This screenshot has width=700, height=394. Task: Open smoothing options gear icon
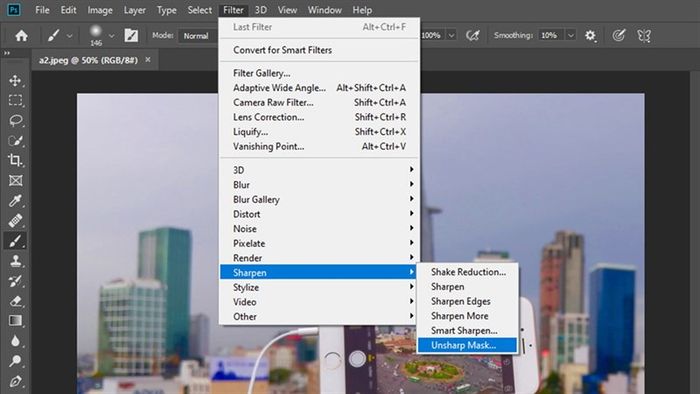pos(590,36)
